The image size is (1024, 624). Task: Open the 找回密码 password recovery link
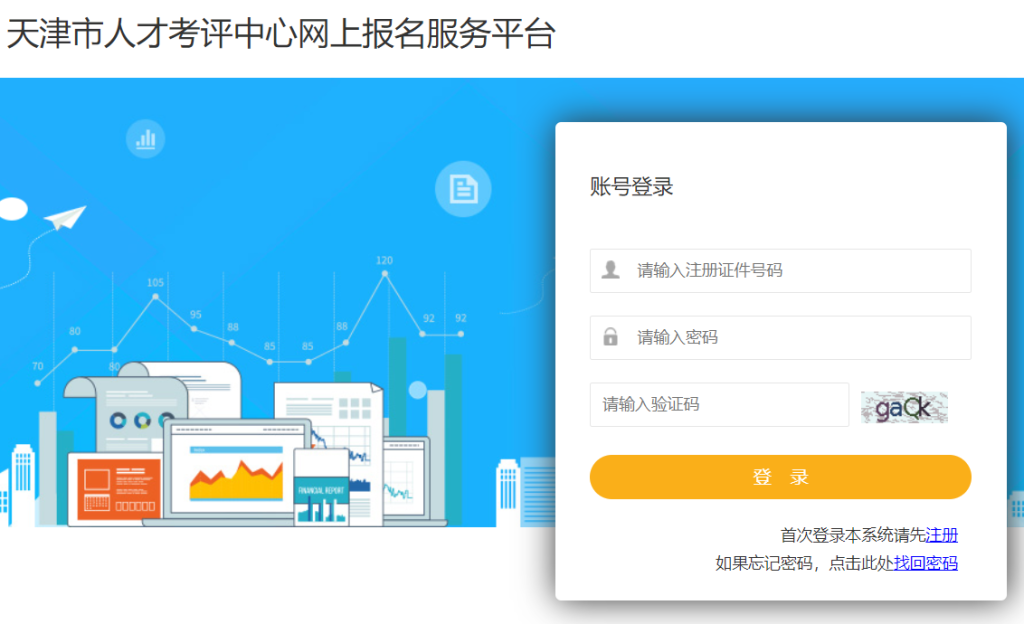click(925, 563)
